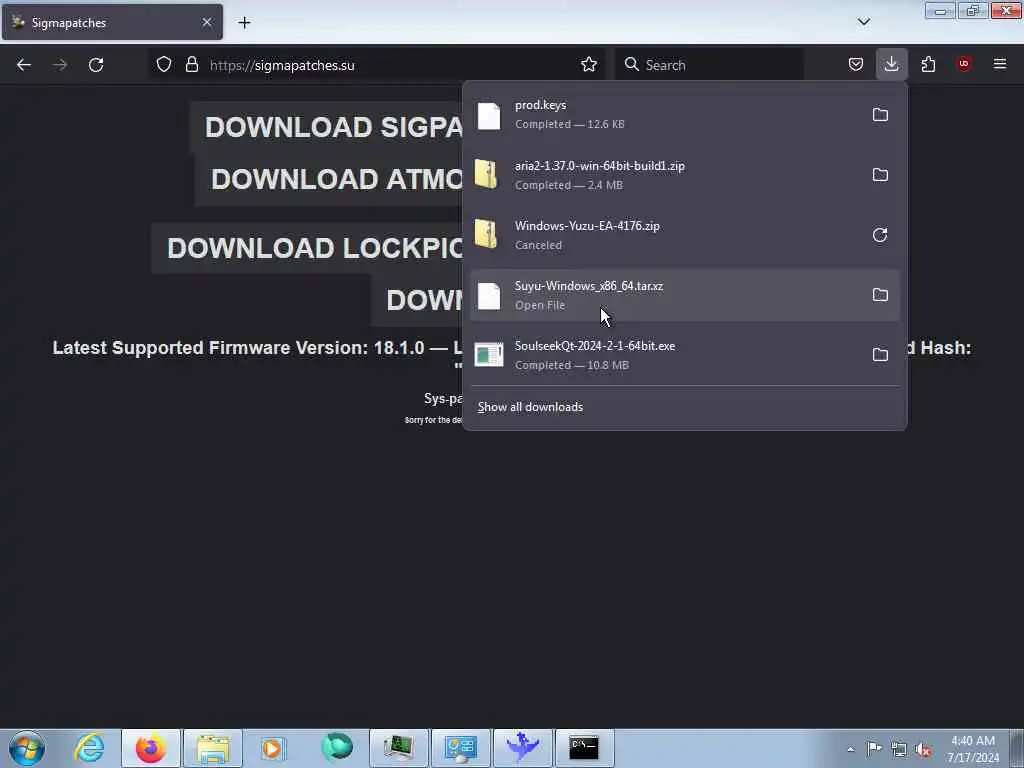Viewport: 1024px width, 768px height.
Task: Retry the Windows-Yuzu-EA-4176.zip download
Action: [880, 235]
